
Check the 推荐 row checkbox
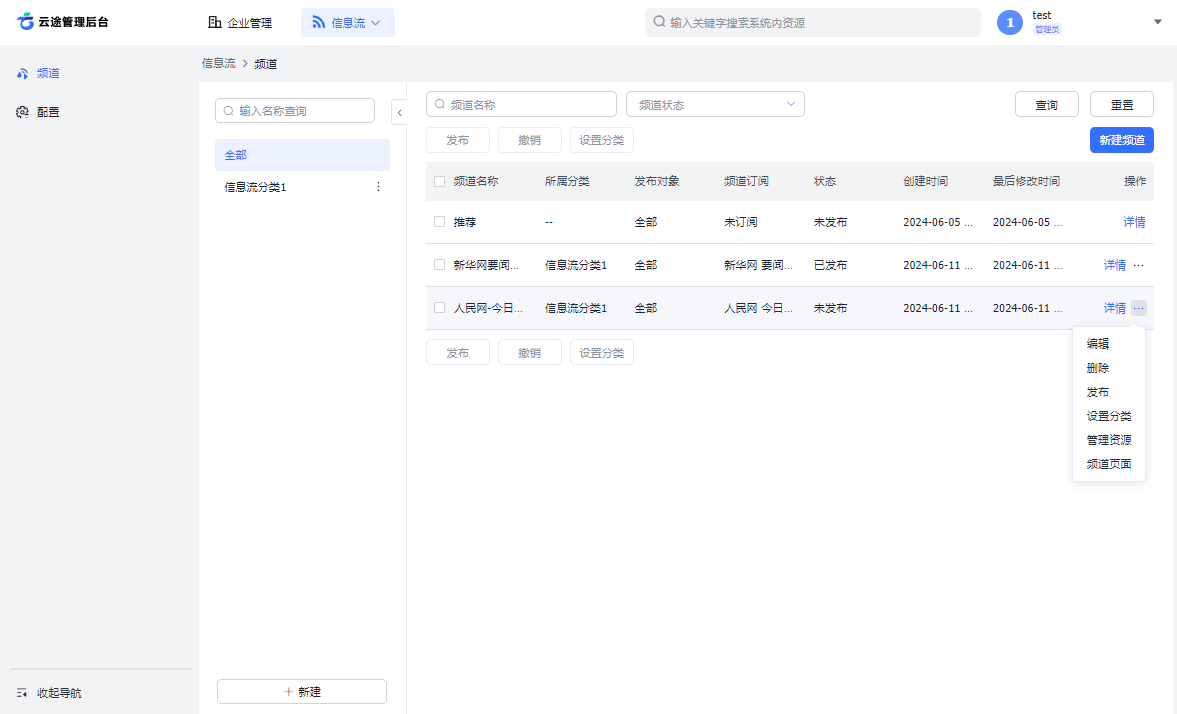(439, 221)
